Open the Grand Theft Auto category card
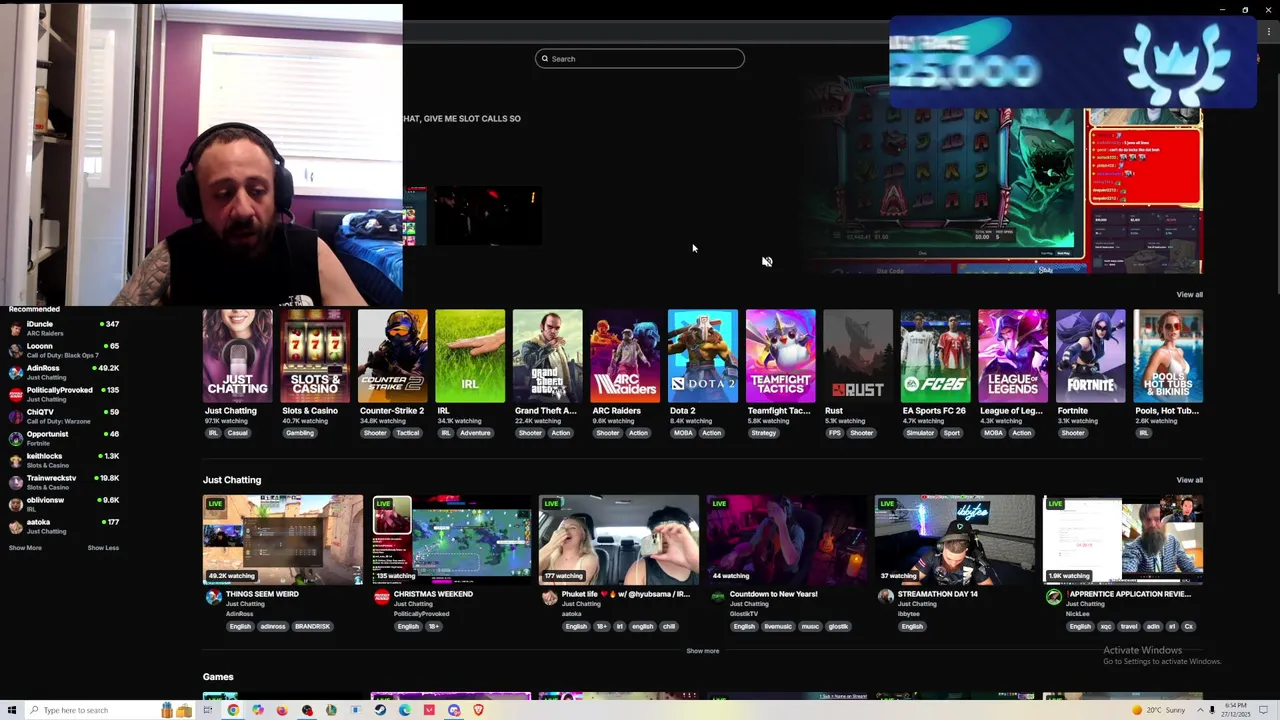Screen dimensions: 1280x720 click(547, 356)
